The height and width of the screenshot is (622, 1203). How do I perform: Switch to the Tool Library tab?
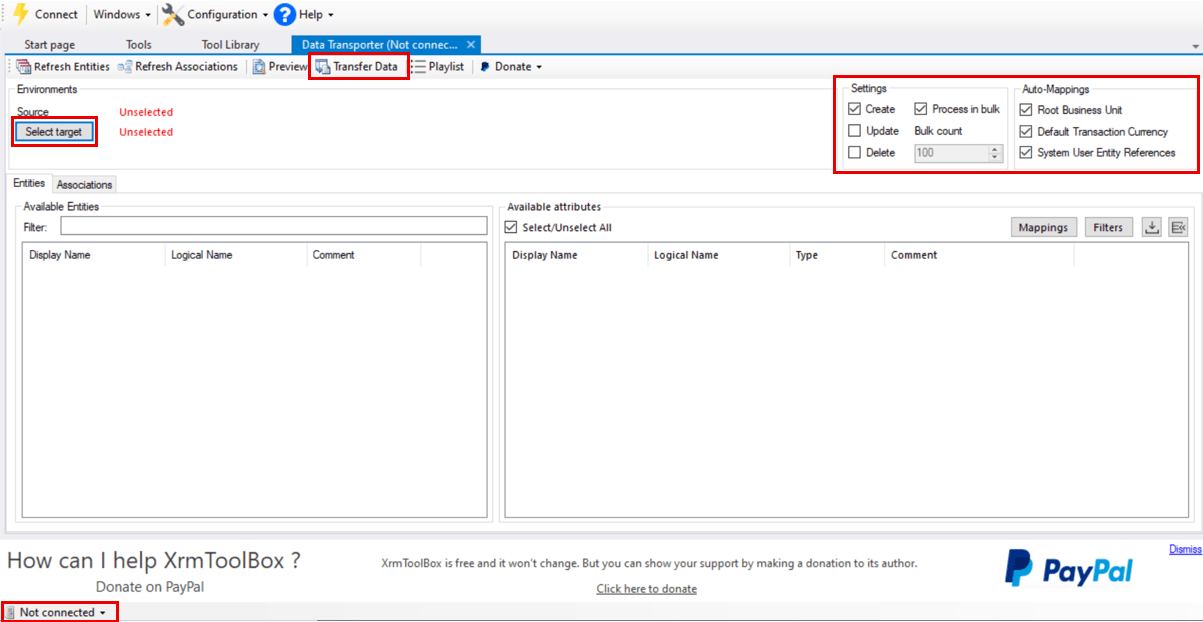coord(230,45)
